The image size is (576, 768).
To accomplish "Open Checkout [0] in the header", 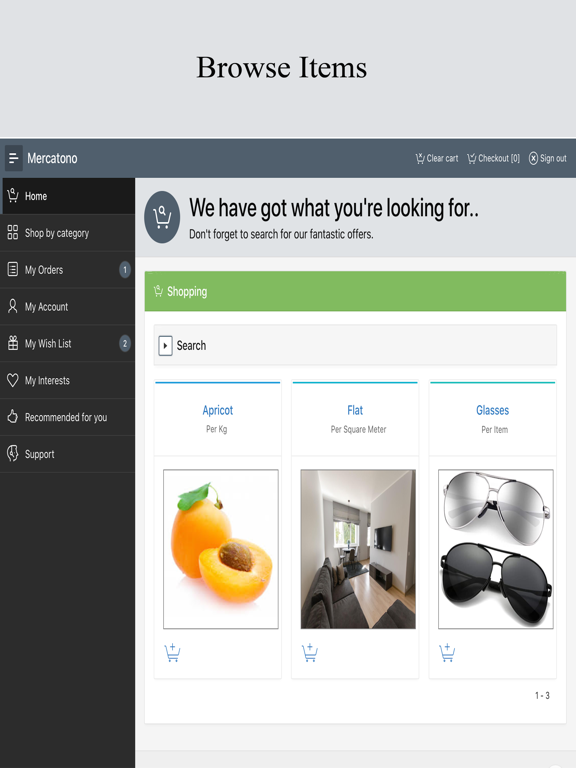I will click(x=493, y=158).
